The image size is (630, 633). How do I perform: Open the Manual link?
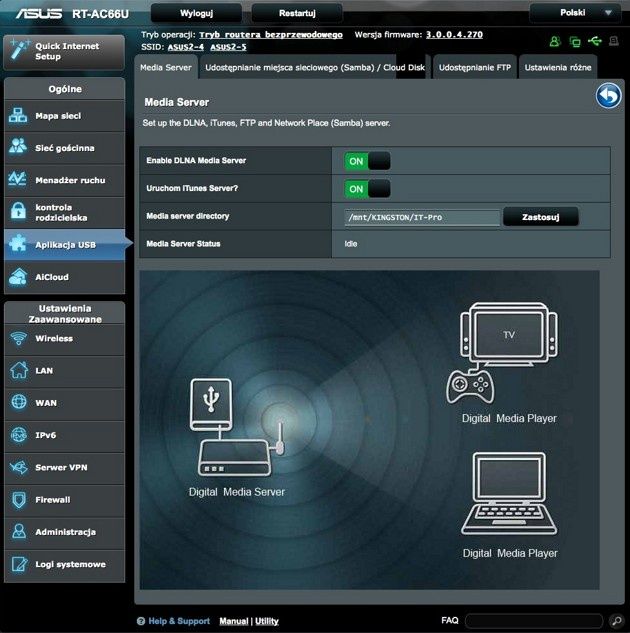(x=234, y=621)
